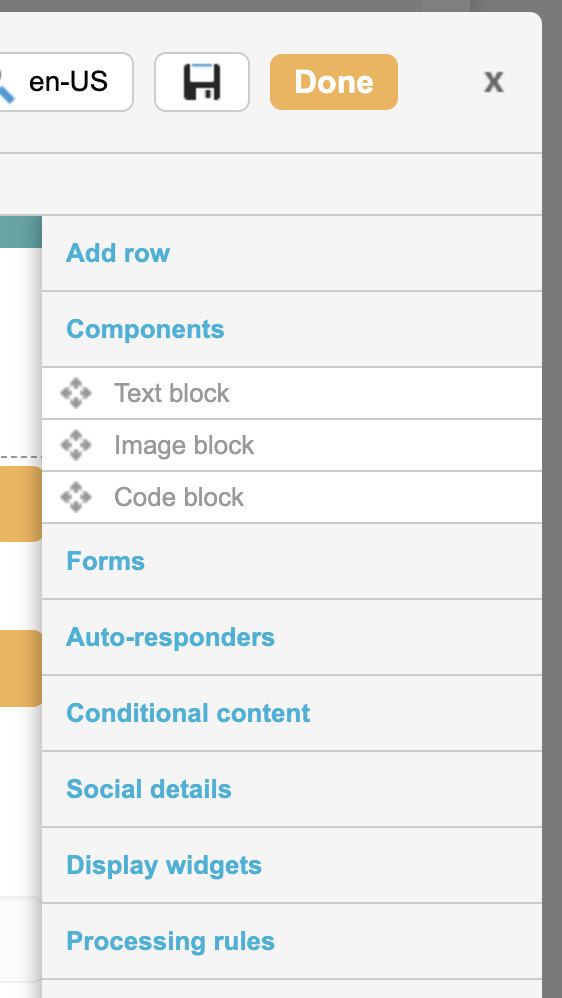
Task: Click the move icon beside Image block
Action: tap(76, 445)
